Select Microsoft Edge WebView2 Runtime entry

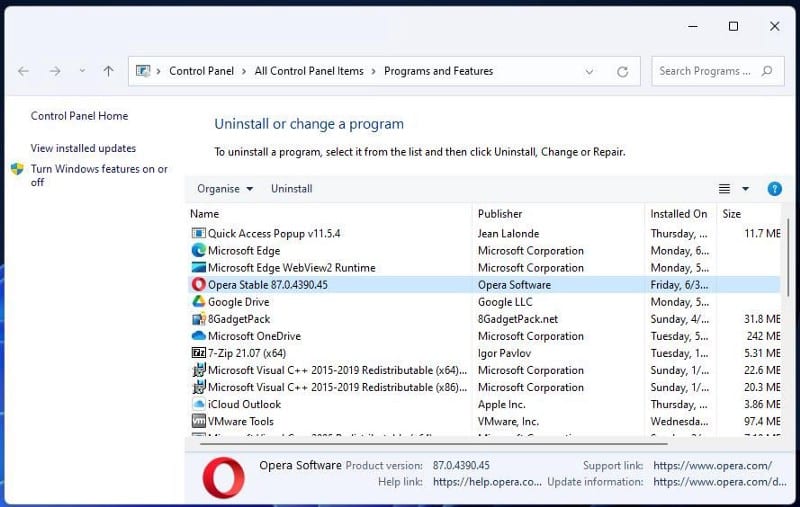[291, 268]
